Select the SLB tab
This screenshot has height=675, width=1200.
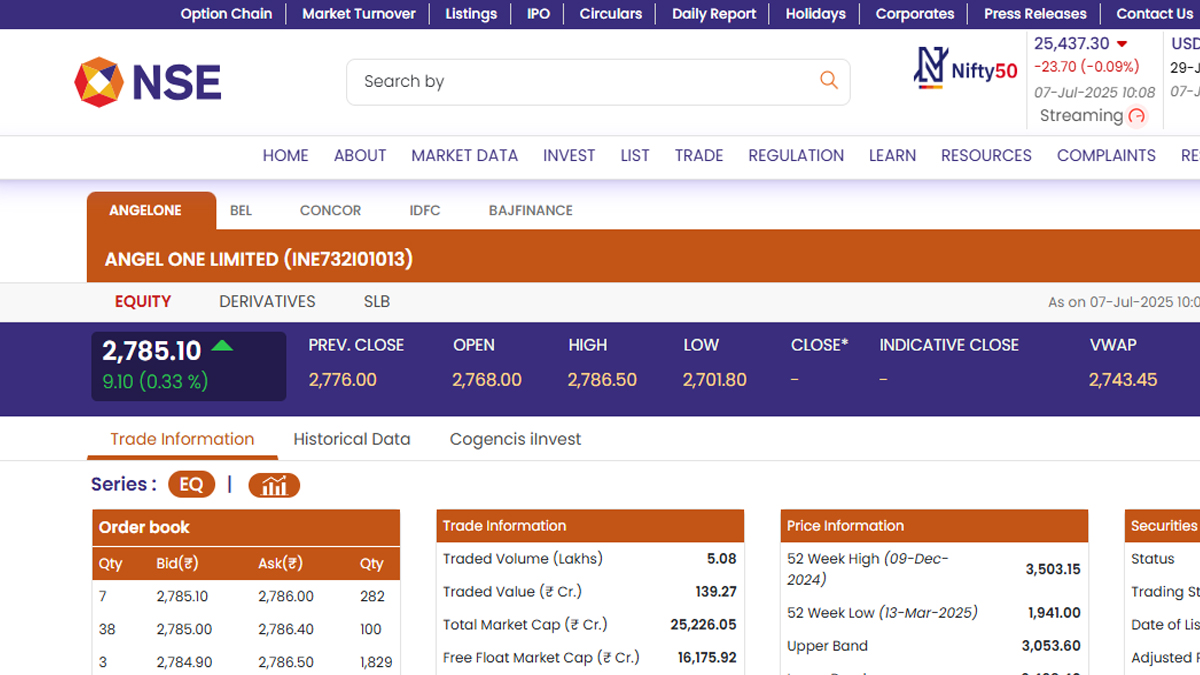377,301
